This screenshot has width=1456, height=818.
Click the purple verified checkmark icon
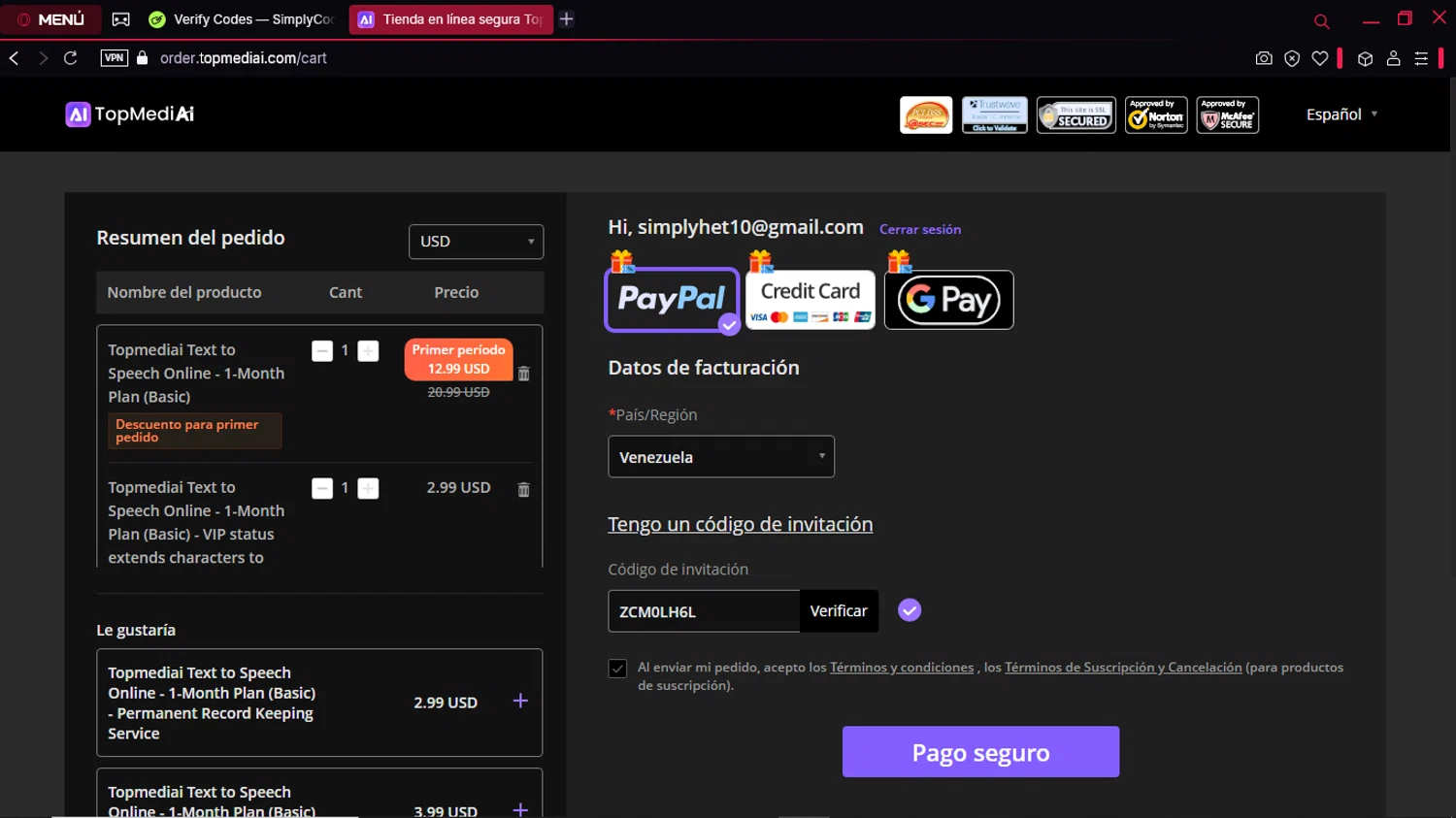(910, 610)
